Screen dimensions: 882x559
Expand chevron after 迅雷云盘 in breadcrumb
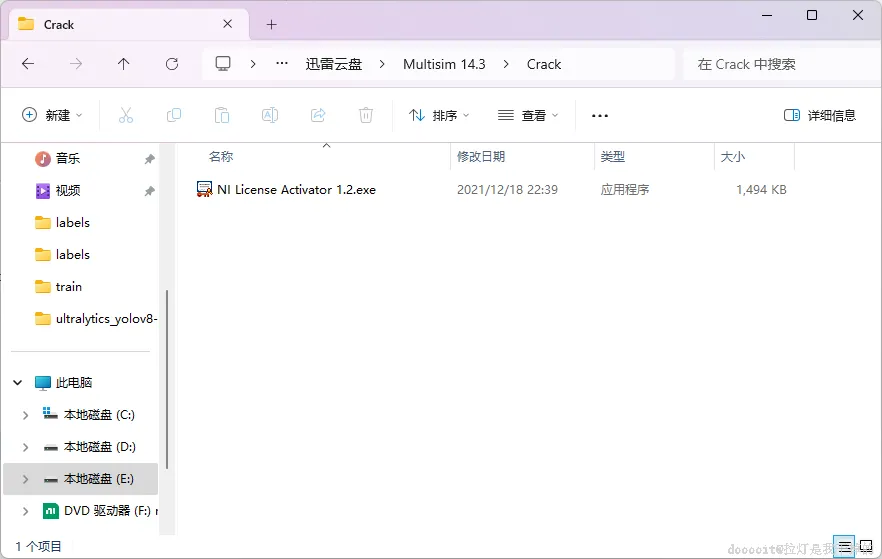[x=382, y=64]
